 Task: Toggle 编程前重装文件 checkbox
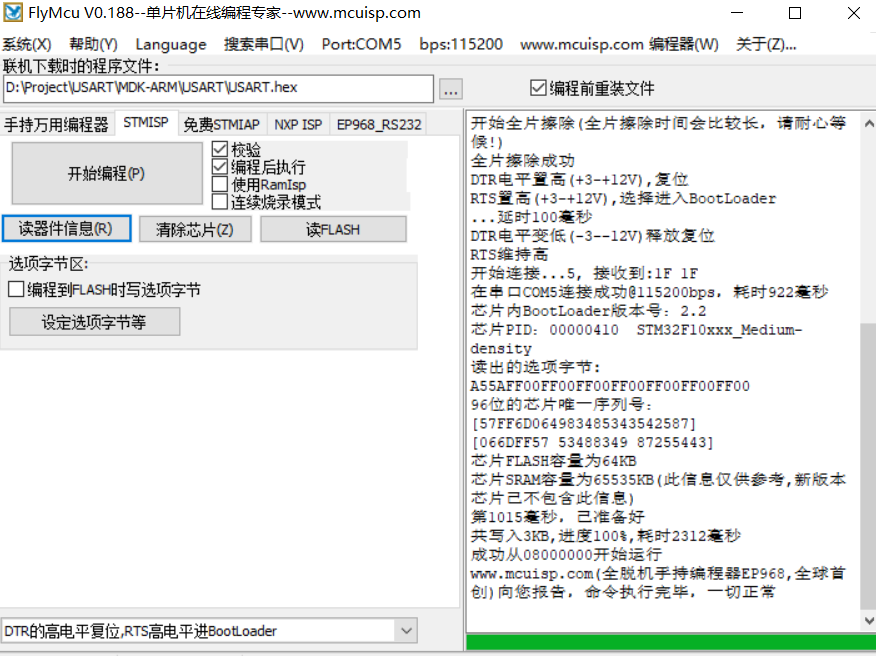coord(537,88)
